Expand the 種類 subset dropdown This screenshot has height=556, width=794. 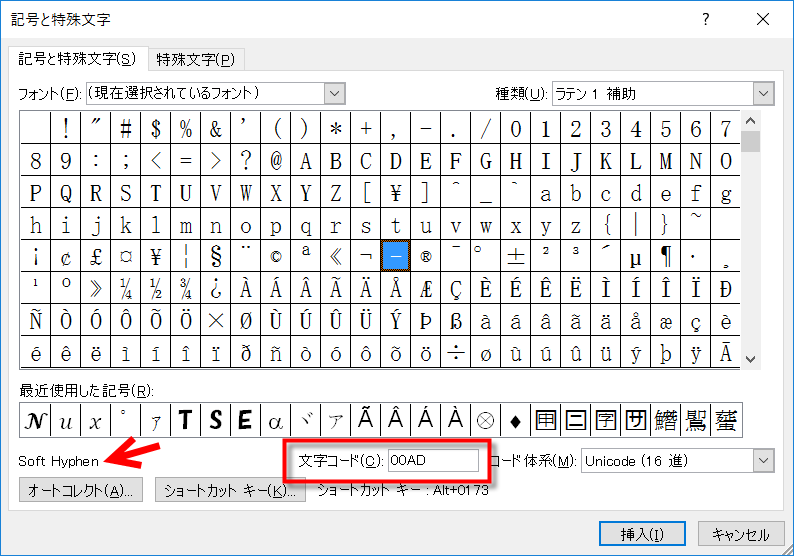[764, 94]
